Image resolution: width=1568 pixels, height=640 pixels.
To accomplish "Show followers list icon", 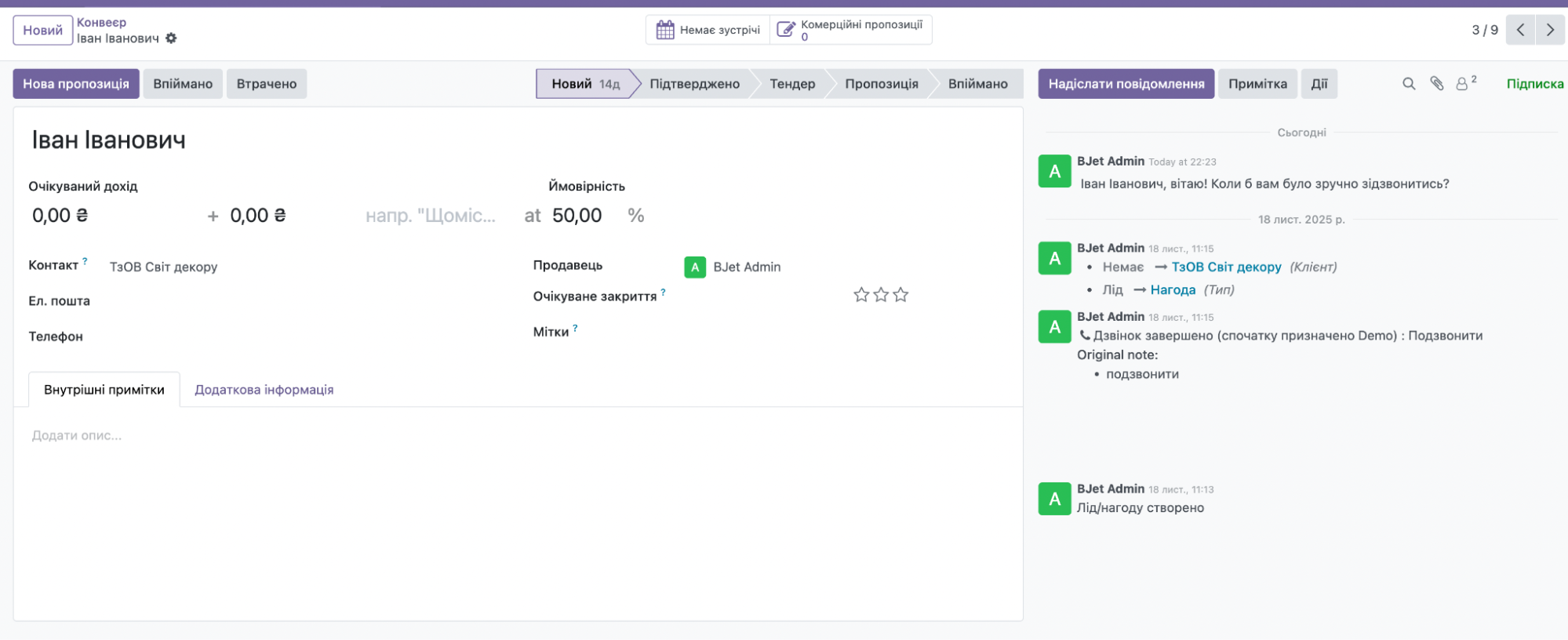I will (x=1464, y=84).
